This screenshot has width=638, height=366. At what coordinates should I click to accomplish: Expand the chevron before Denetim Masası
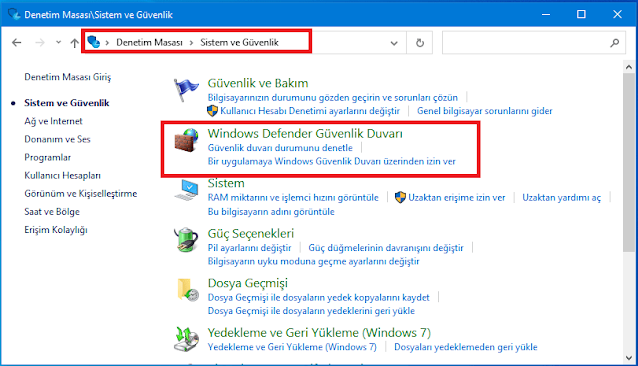coord(107,43)
